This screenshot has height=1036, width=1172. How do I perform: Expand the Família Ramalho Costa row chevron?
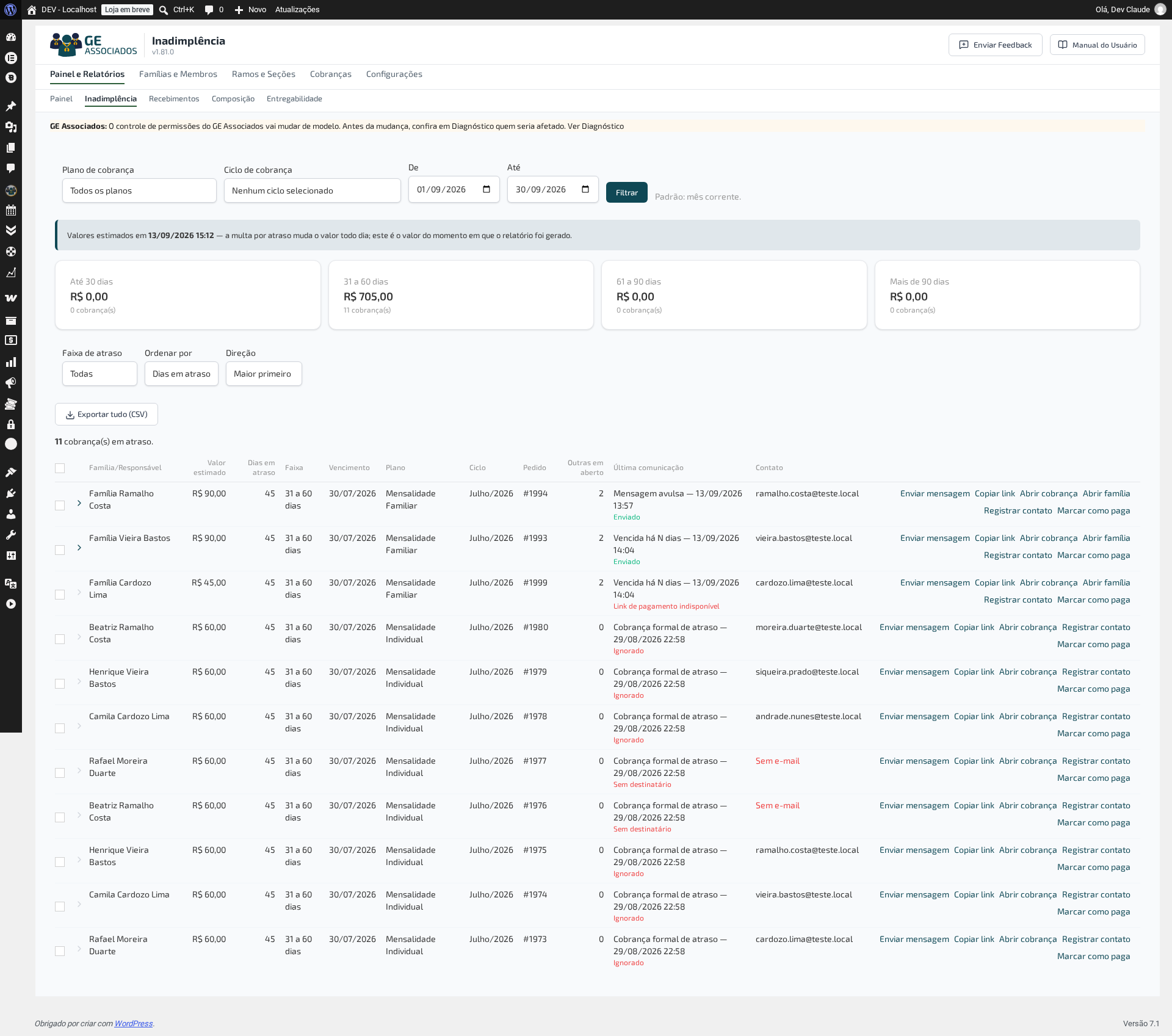pyautogui.click(x=79, y=503)
